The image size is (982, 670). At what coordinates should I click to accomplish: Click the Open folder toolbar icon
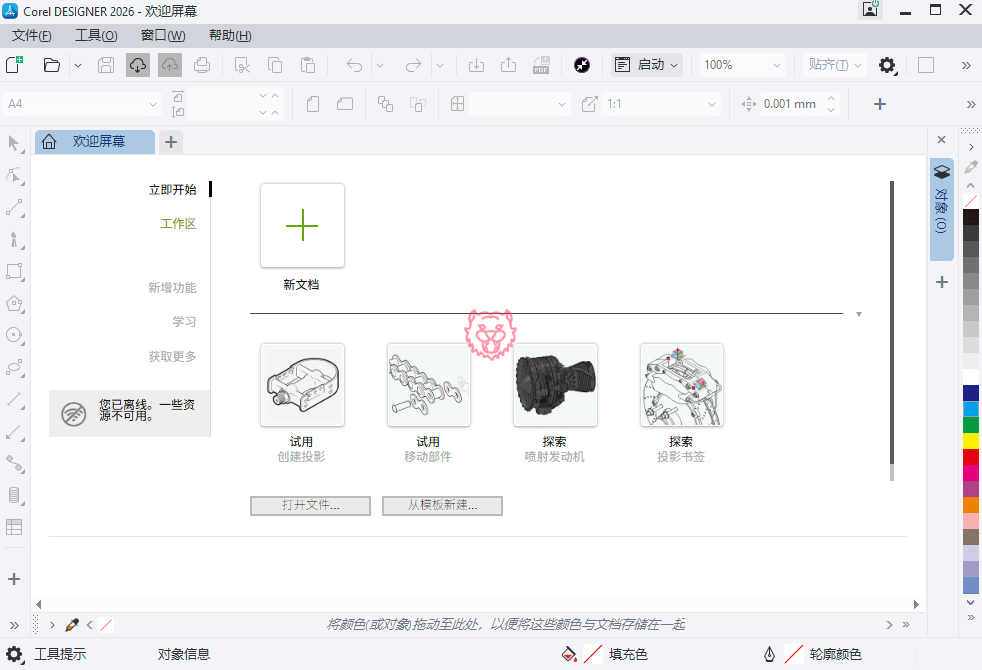pyautogui.click(x=51, y=65)
